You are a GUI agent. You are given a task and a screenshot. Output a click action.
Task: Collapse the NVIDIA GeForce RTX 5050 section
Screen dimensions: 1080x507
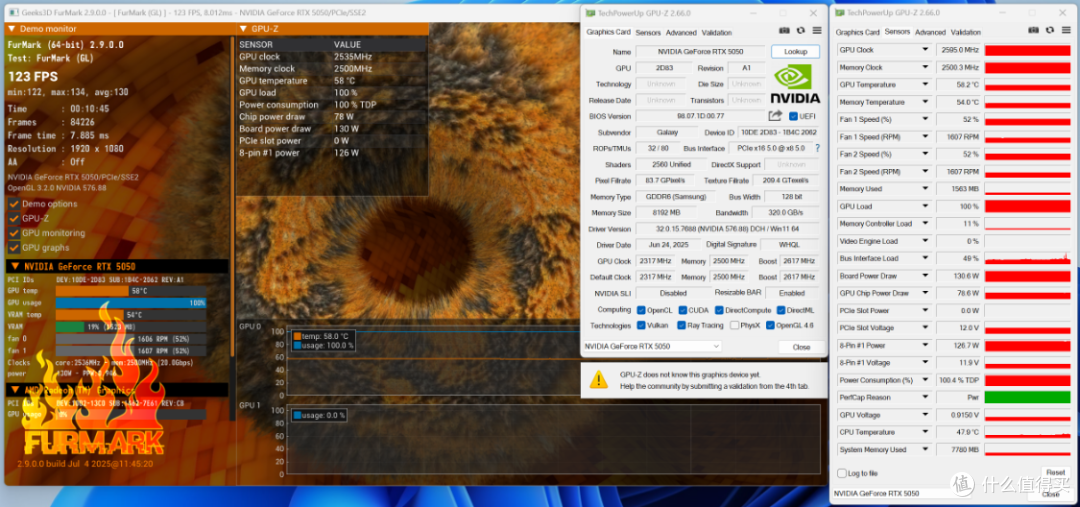click(15, 266)
